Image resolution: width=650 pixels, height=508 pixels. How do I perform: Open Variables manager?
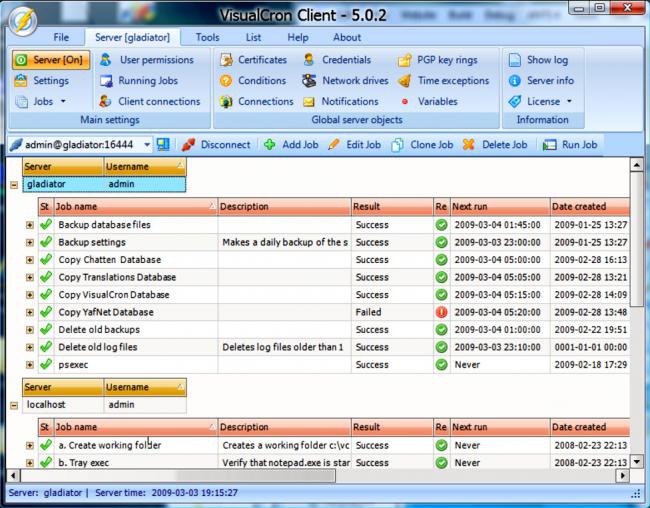click(x=429, y=101)
